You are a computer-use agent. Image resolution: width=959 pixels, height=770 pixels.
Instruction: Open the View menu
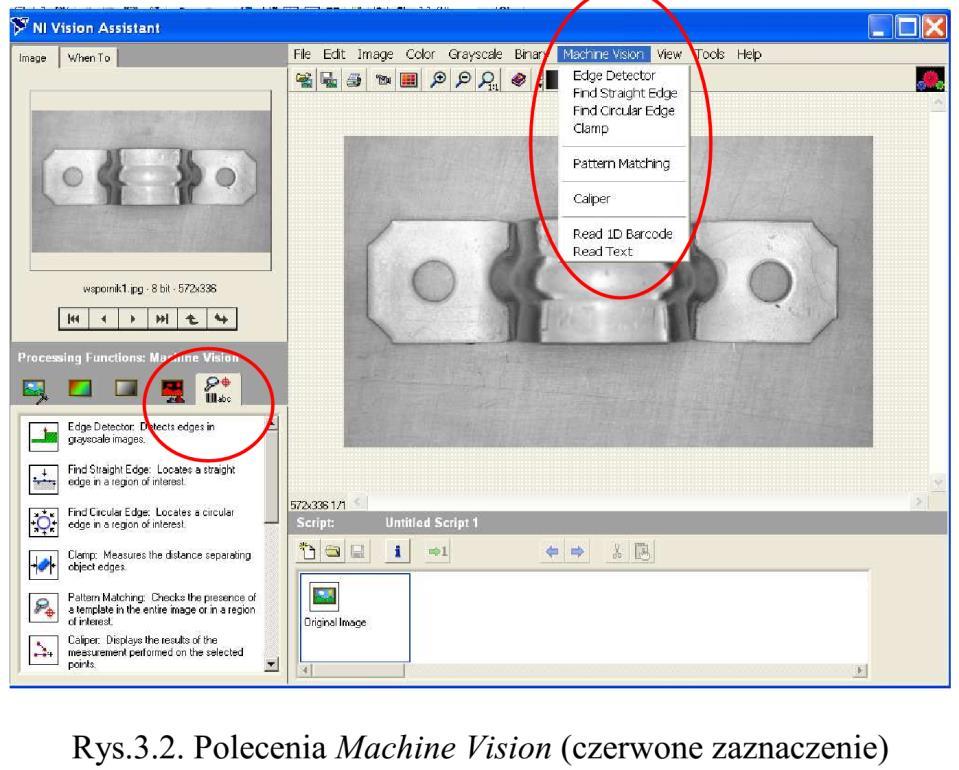pos(669,54)
